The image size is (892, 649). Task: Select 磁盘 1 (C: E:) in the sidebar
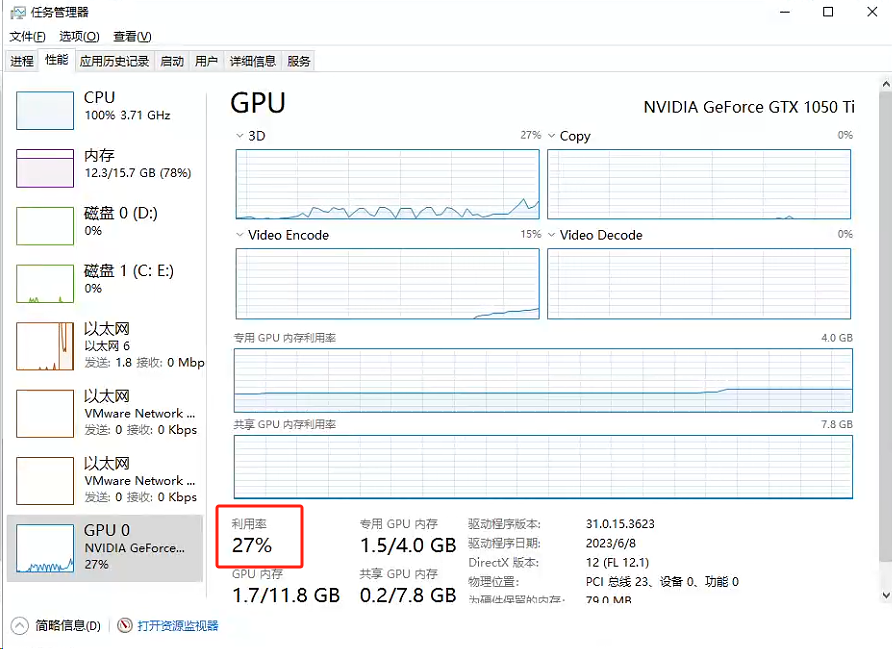(105, 283)
